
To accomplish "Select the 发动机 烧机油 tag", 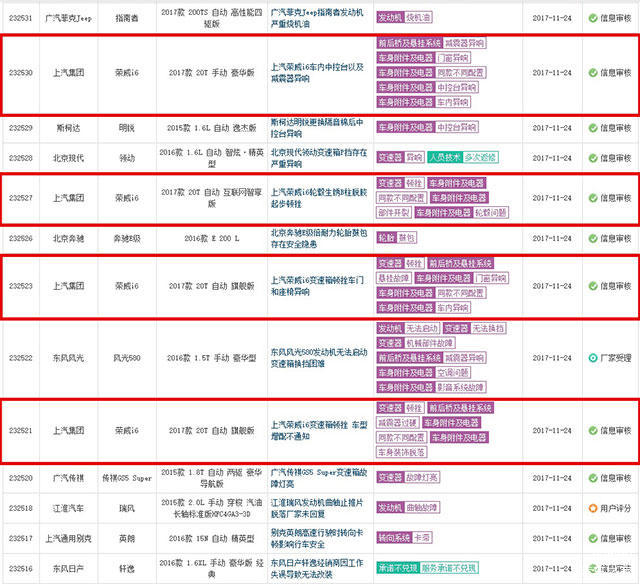I will [x=404, y=17].
